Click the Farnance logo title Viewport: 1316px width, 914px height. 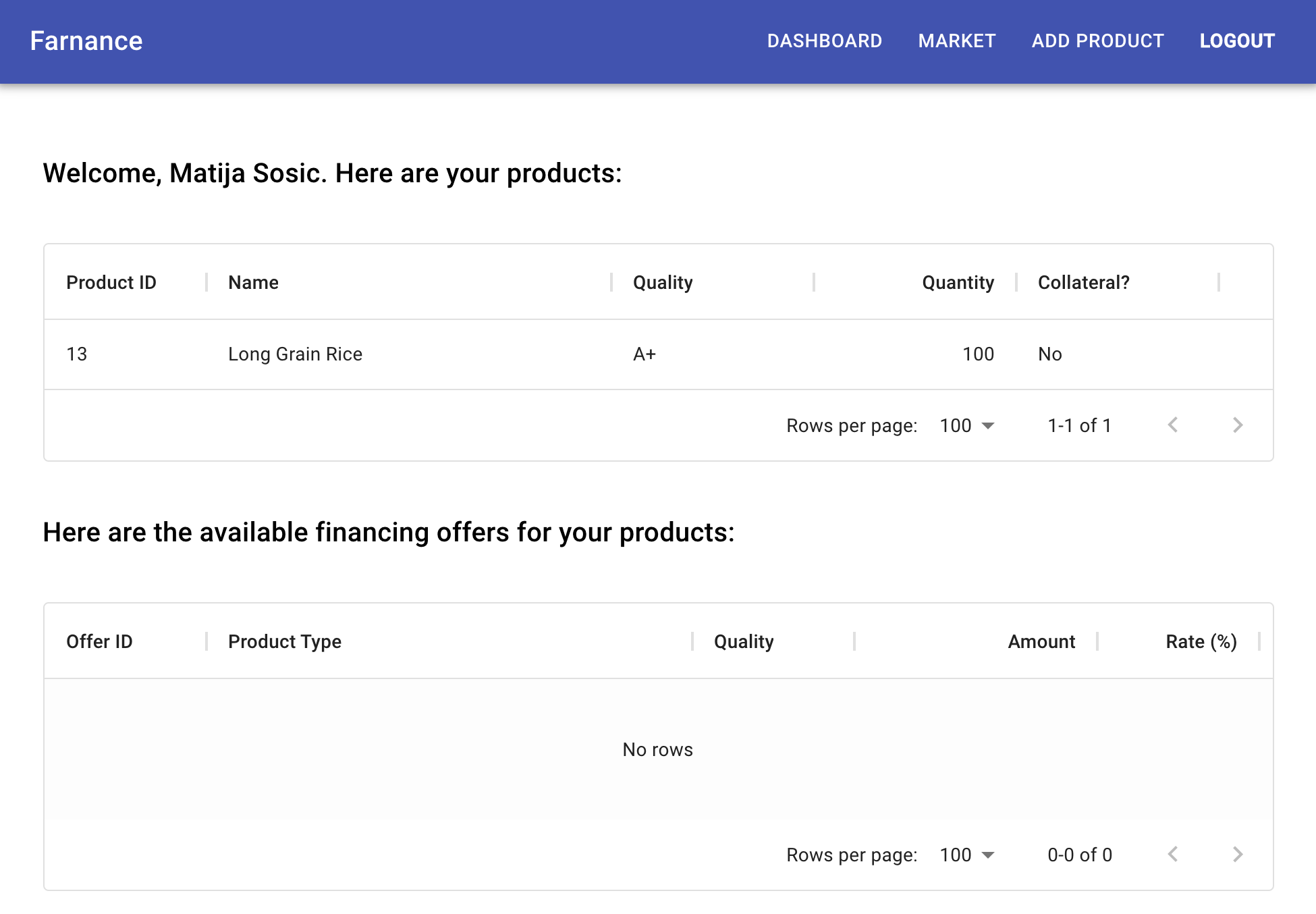(86, 41)
